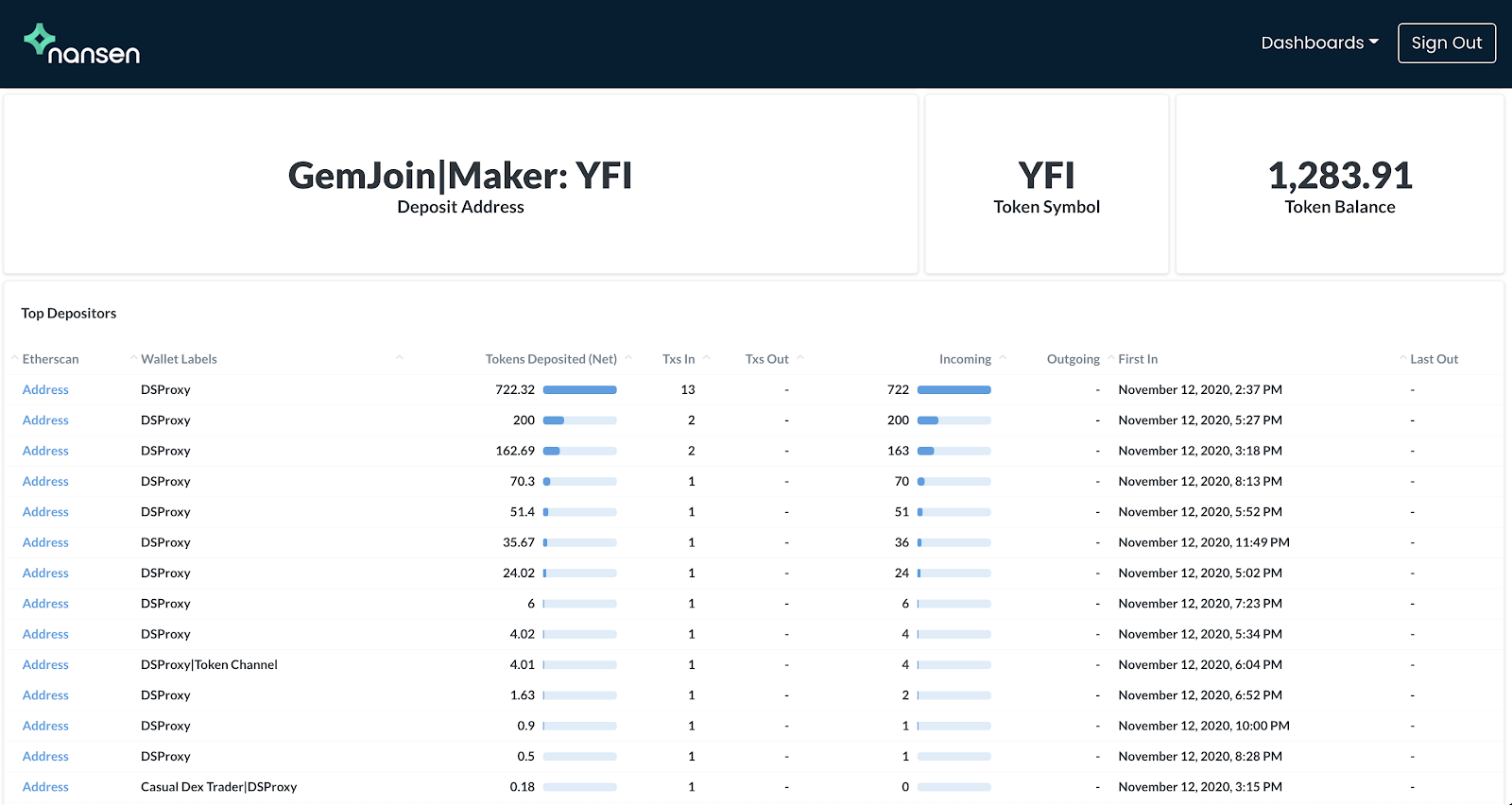
Task: Open Address link for 0.9 tokens row
Action: point(45,726)
